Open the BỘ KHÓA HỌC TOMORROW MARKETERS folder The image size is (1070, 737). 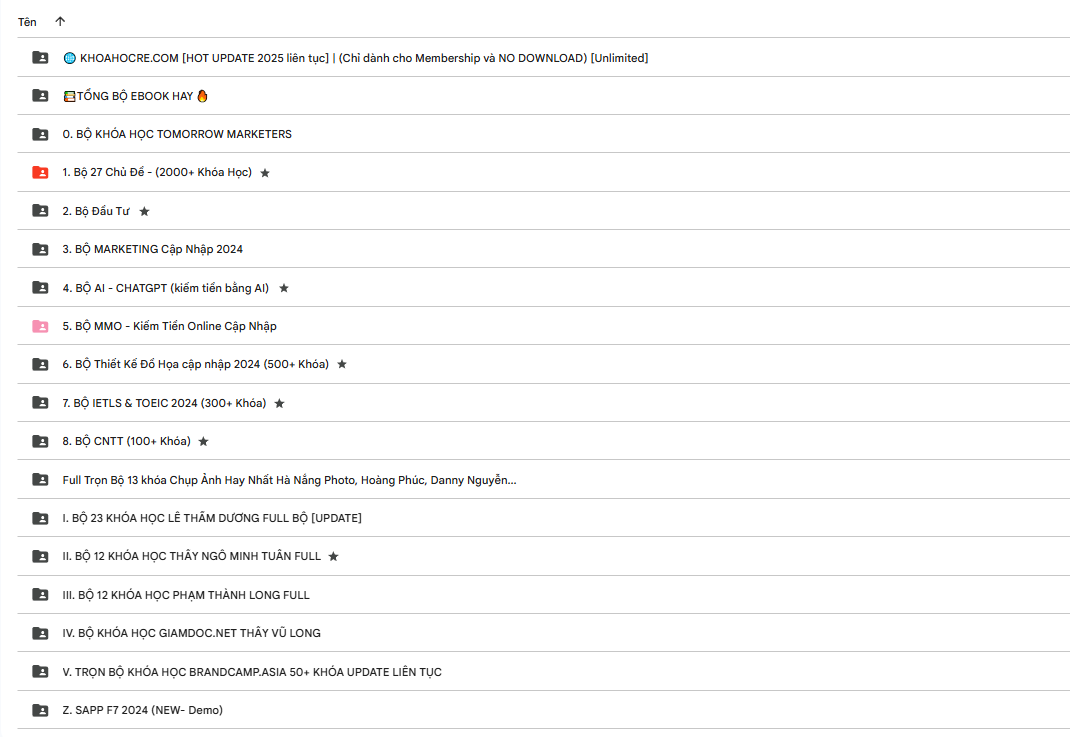click(176, 134)
